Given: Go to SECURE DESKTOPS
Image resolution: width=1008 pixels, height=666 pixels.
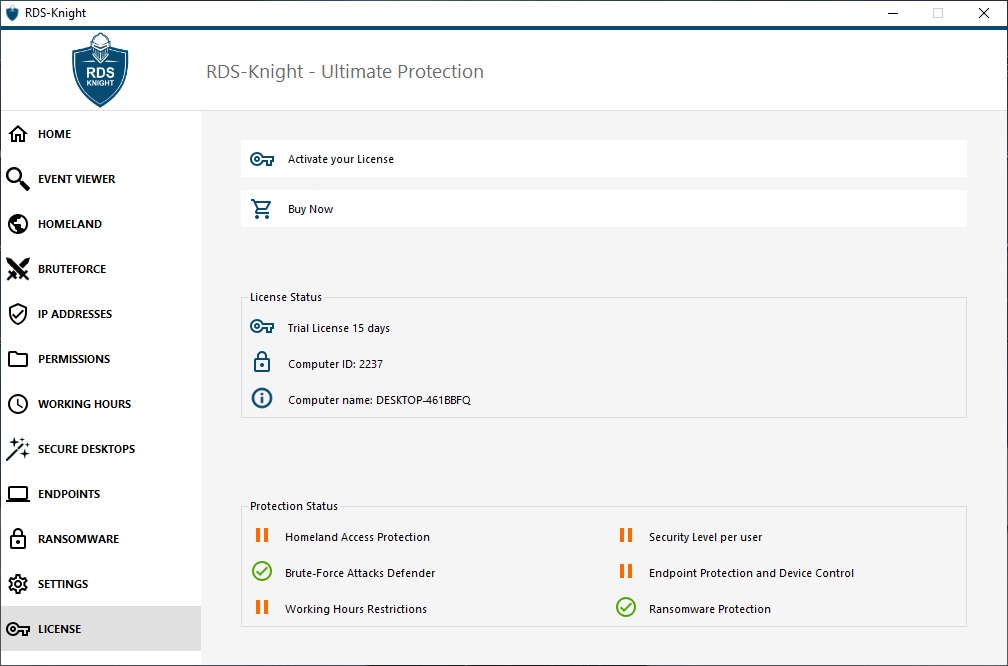Looking at the screenshot, I should click(100, 449).
